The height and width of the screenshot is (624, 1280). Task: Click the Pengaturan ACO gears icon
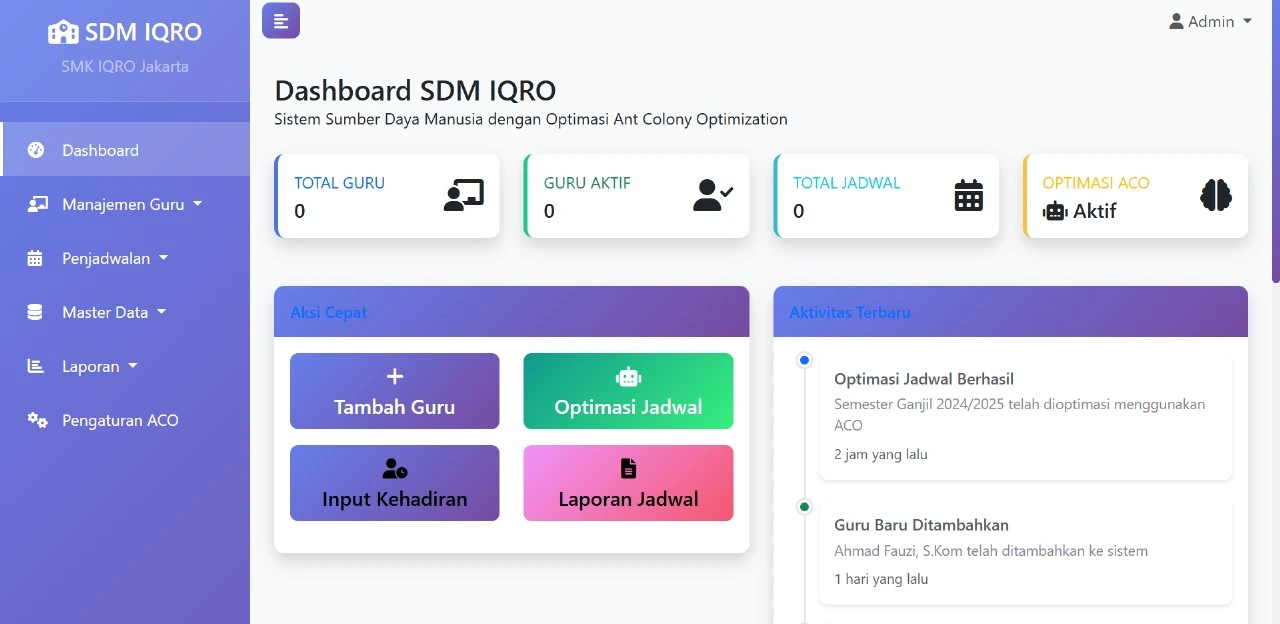pyautogui.click(x=37, y=420)
